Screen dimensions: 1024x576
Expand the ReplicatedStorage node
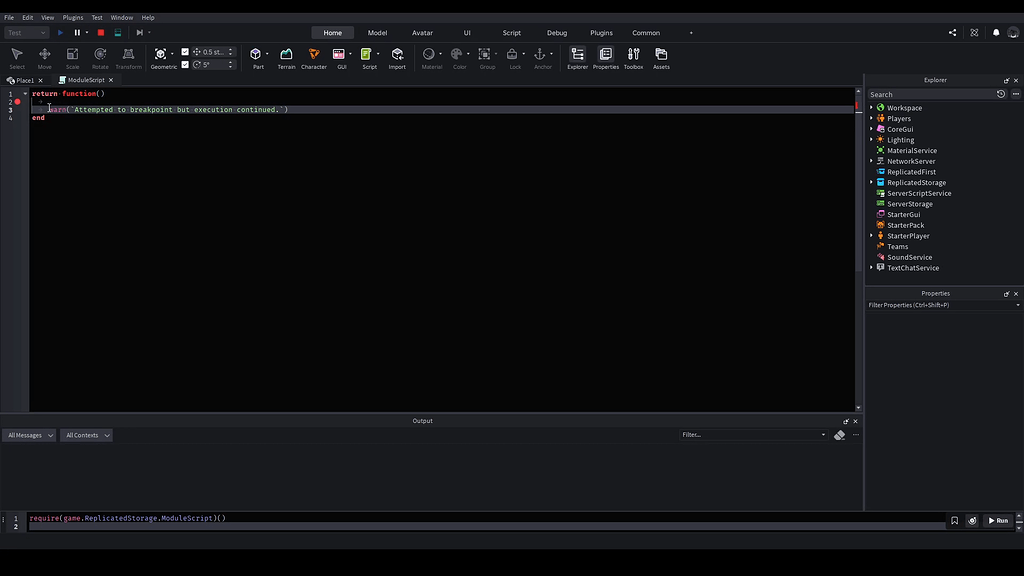871,182
